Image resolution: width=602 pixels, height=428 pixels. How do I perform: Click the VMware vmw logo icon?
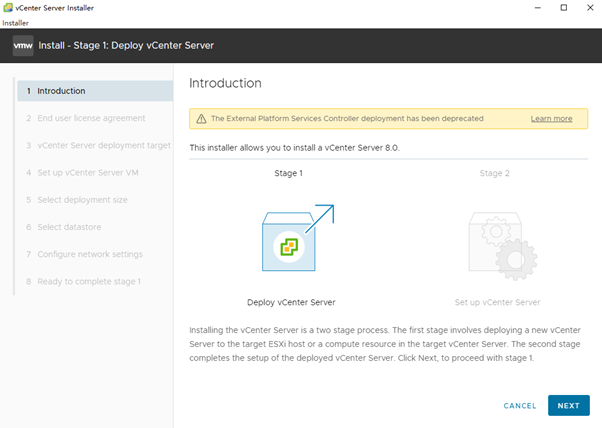click(x=23, y=46)
